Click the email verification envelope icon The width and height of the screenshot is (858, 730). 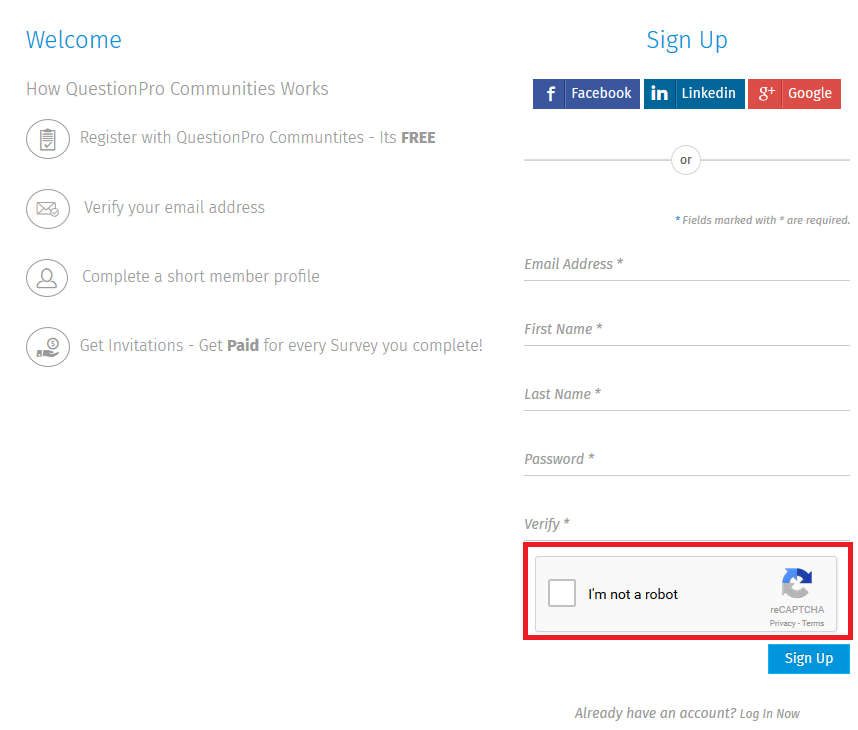click(47, 208)
